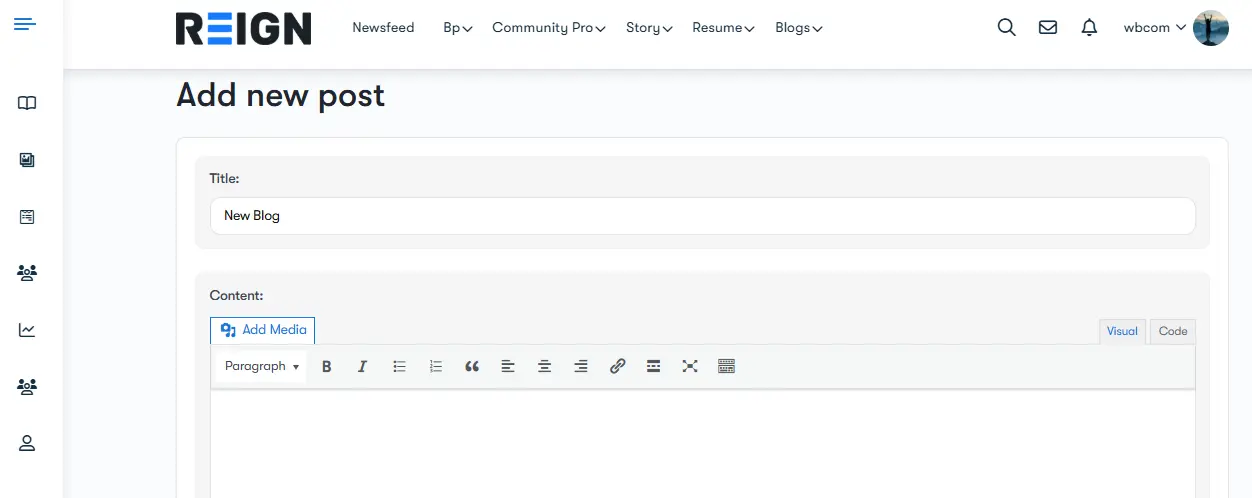Open the notifications bell icon
This screenshot has width=1252, height=498.
(x=1090, y=28)
